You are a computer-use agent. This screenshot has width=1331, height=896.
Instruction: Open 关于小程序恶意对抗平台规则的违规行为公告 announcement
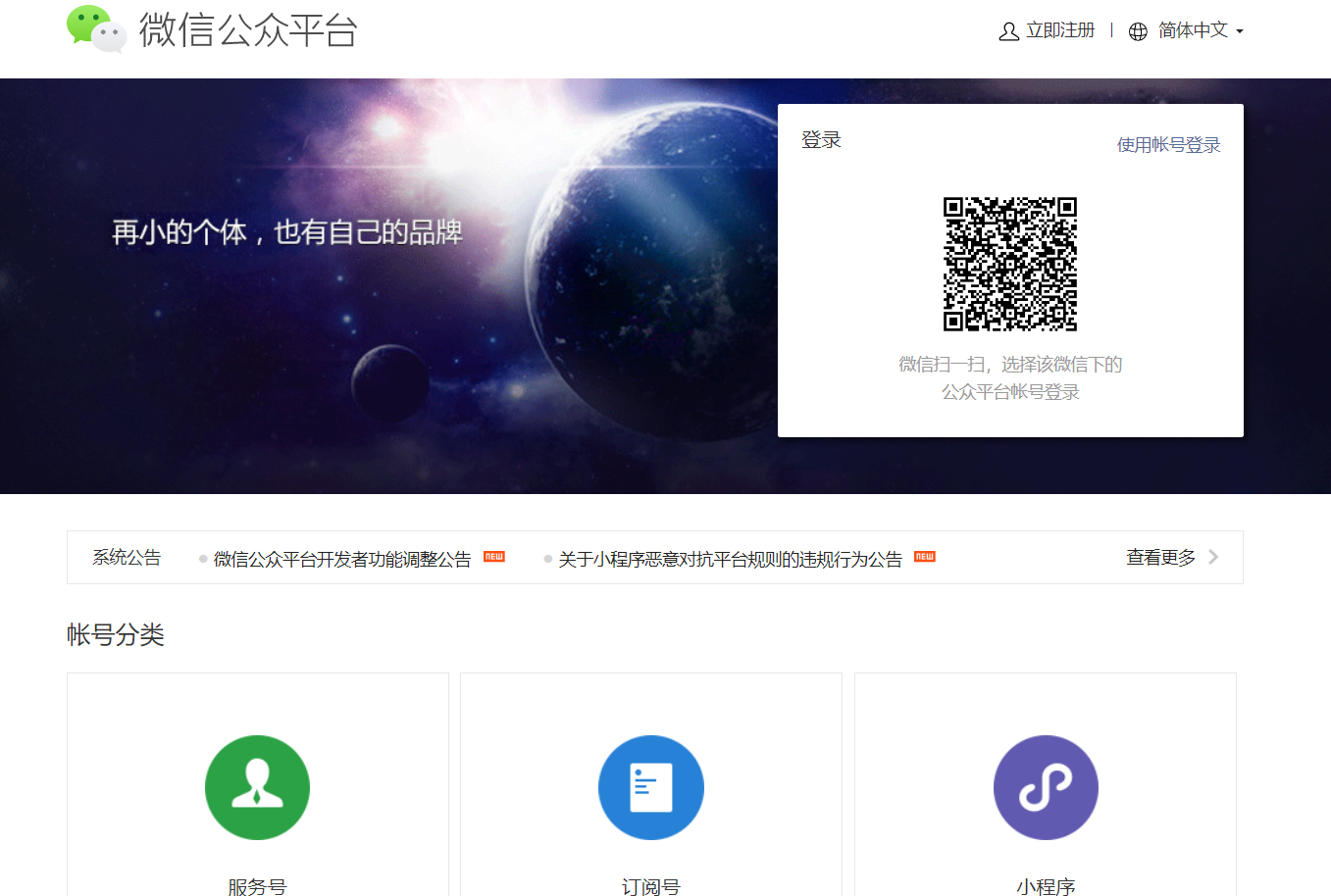click(x=730, y=559)
